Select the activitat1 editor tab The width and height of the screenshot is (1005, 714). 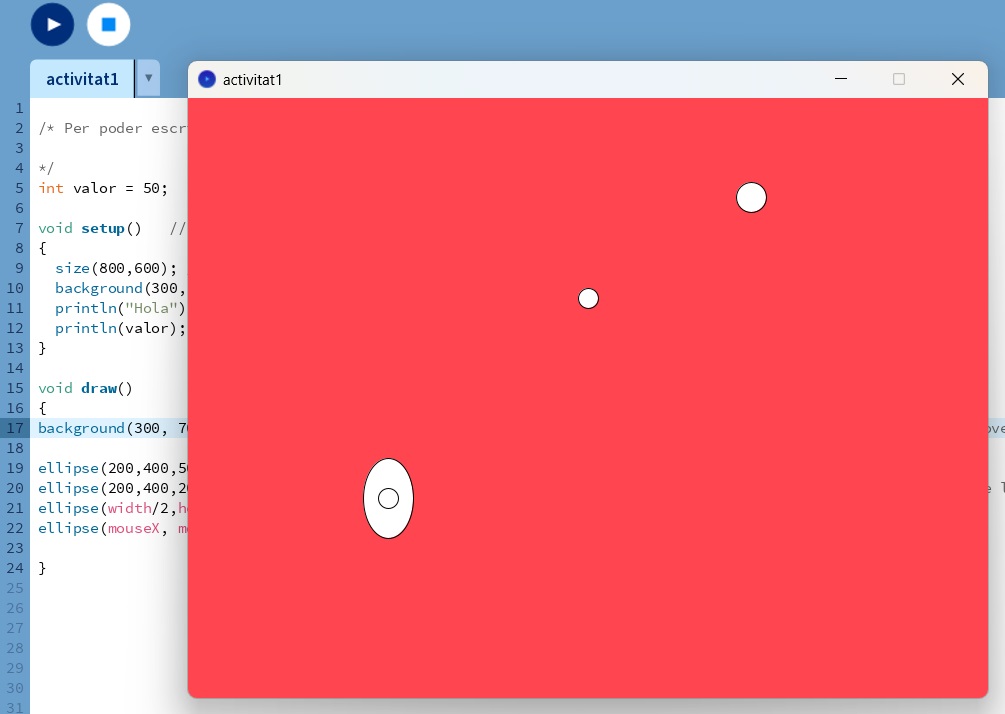[x=82, y=78]
